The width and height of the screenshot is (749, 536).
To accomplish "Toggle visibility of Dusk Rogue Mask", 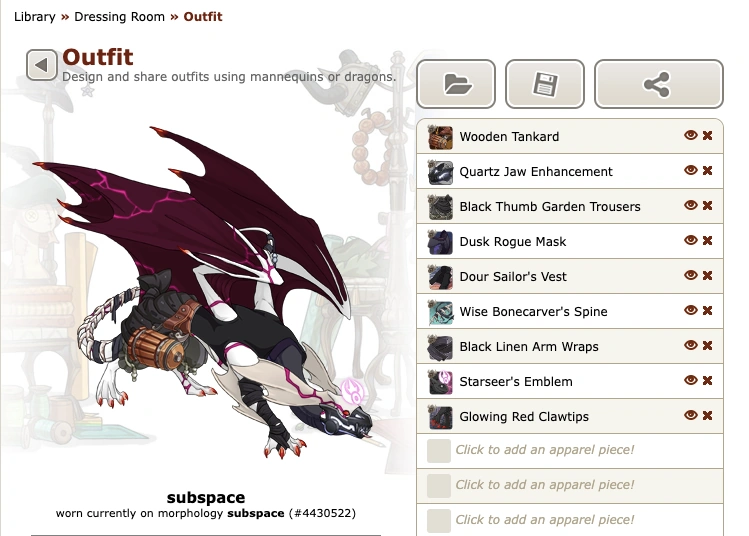I will pyautogui.click(x=690, y=240).
